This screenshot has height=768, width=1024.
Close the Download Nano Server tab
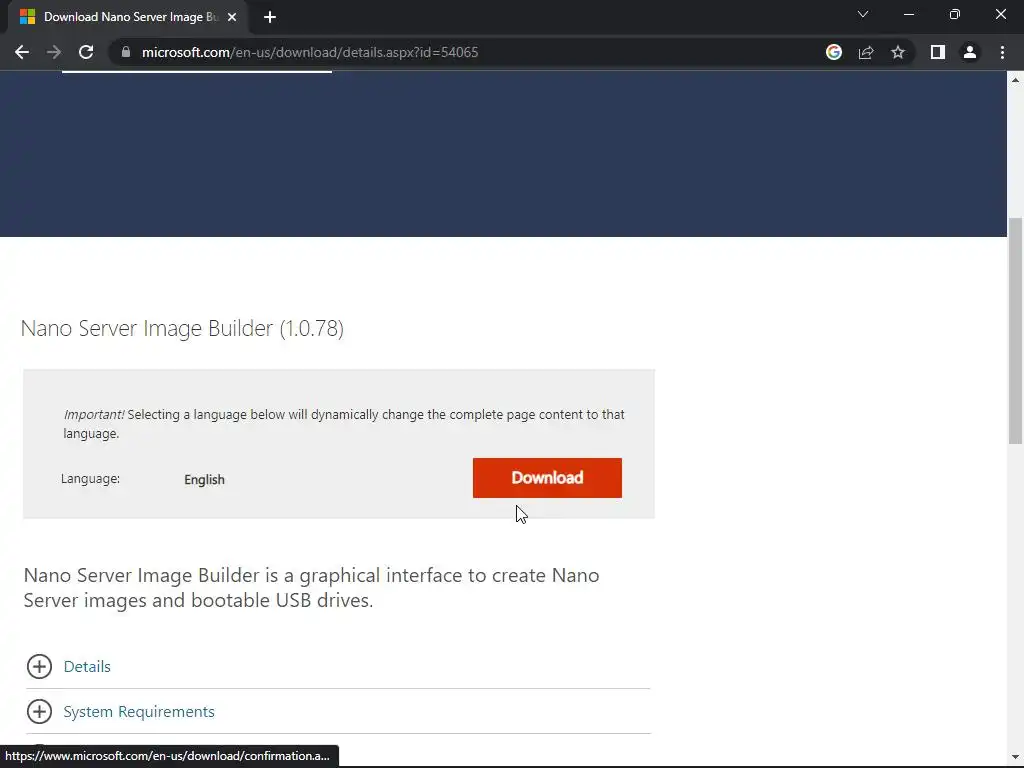pos(232,17)
